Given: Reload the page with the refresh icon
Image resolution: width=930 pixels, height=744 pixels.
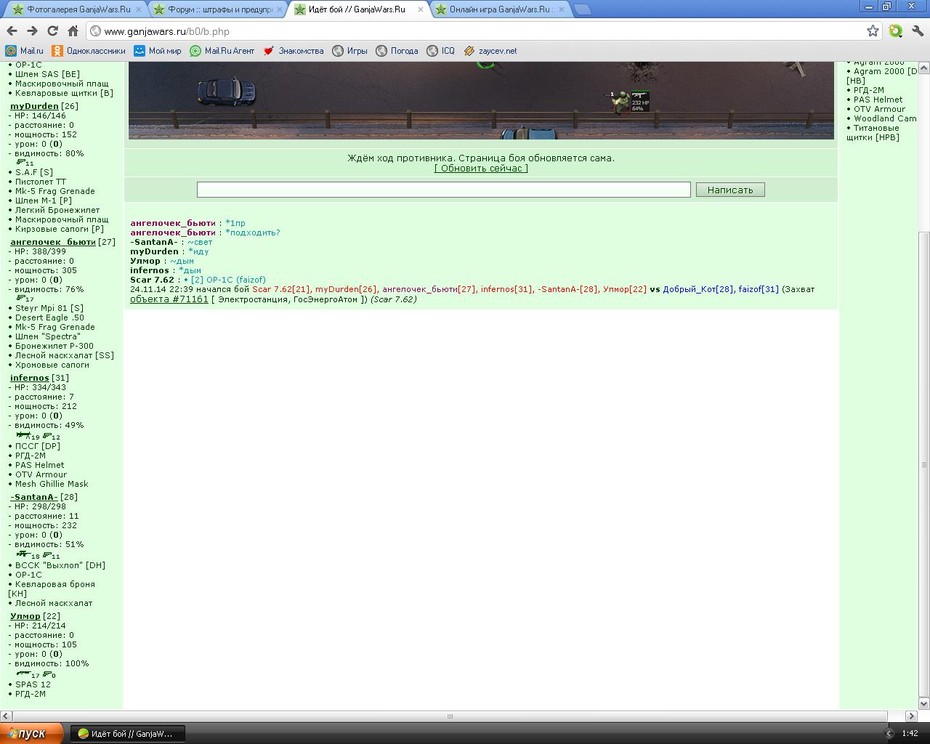Looking at the screenshot, I should [x=53, y=31].
